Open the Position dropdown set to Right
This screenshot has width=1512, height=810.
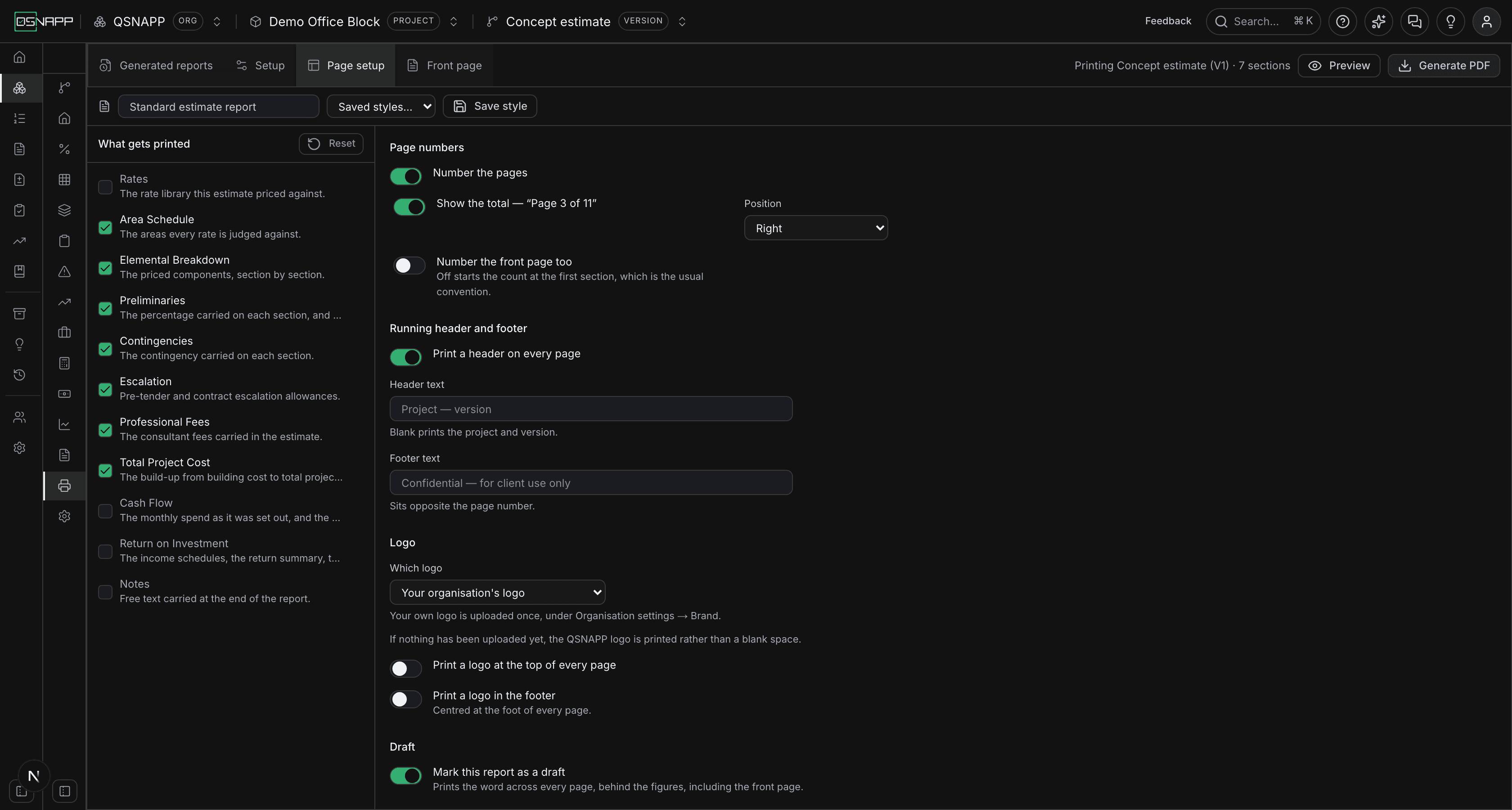coord(816,228)
